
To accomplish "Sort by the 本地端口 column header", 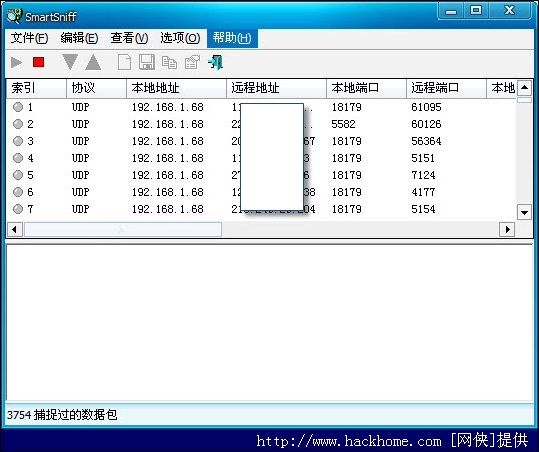I will coord(366,88).
